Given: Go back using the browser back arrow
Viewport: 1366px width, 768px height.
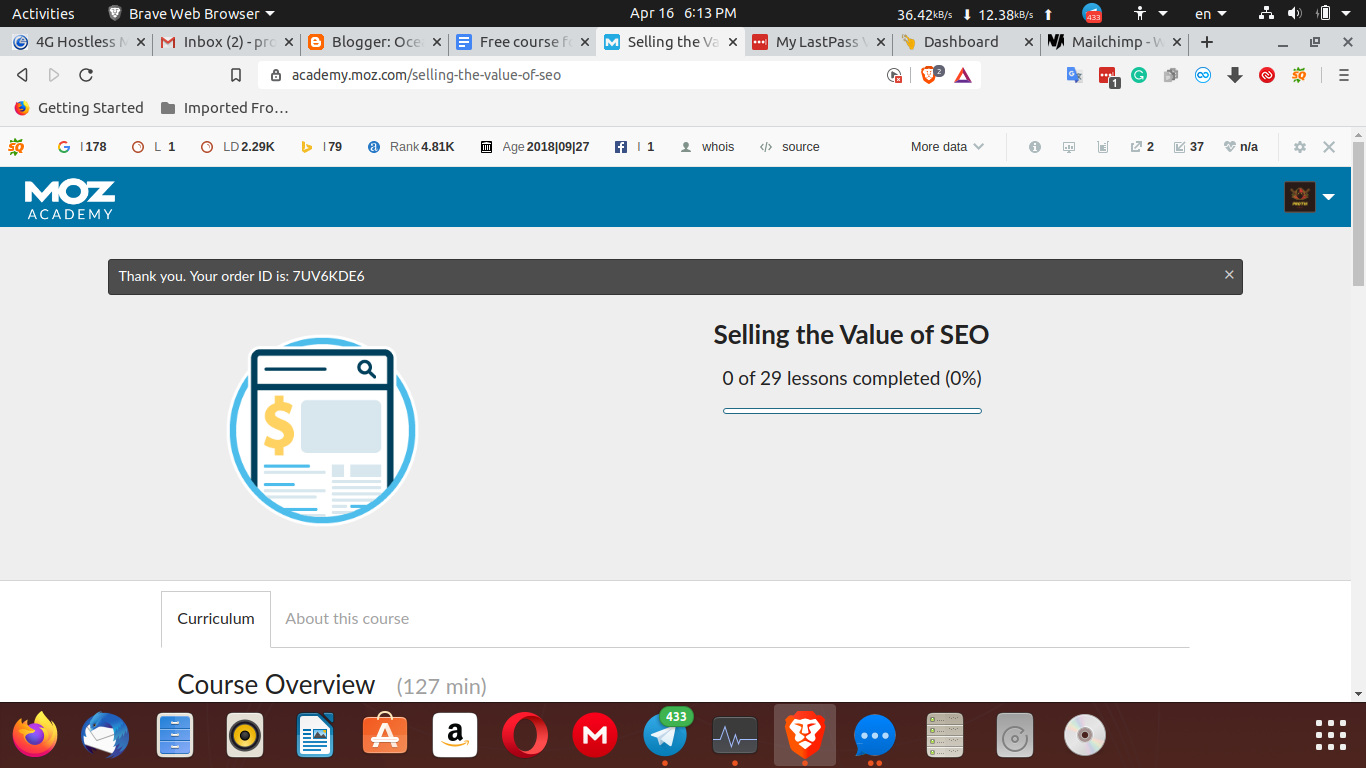Looking at the screenshot, I should coord(23,75).
